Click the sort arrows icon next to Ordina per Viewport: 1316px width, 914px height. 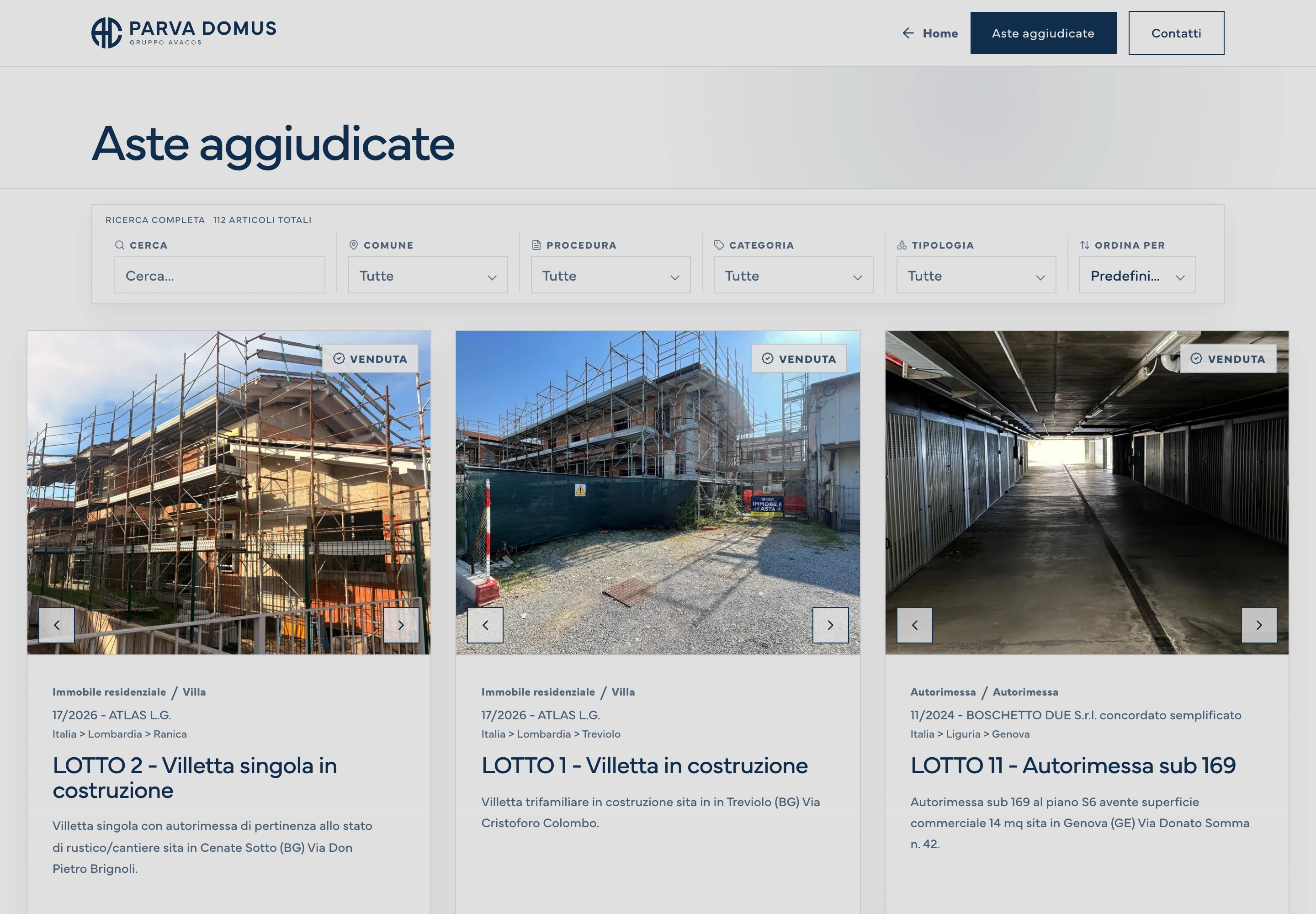click(1085, 245)
